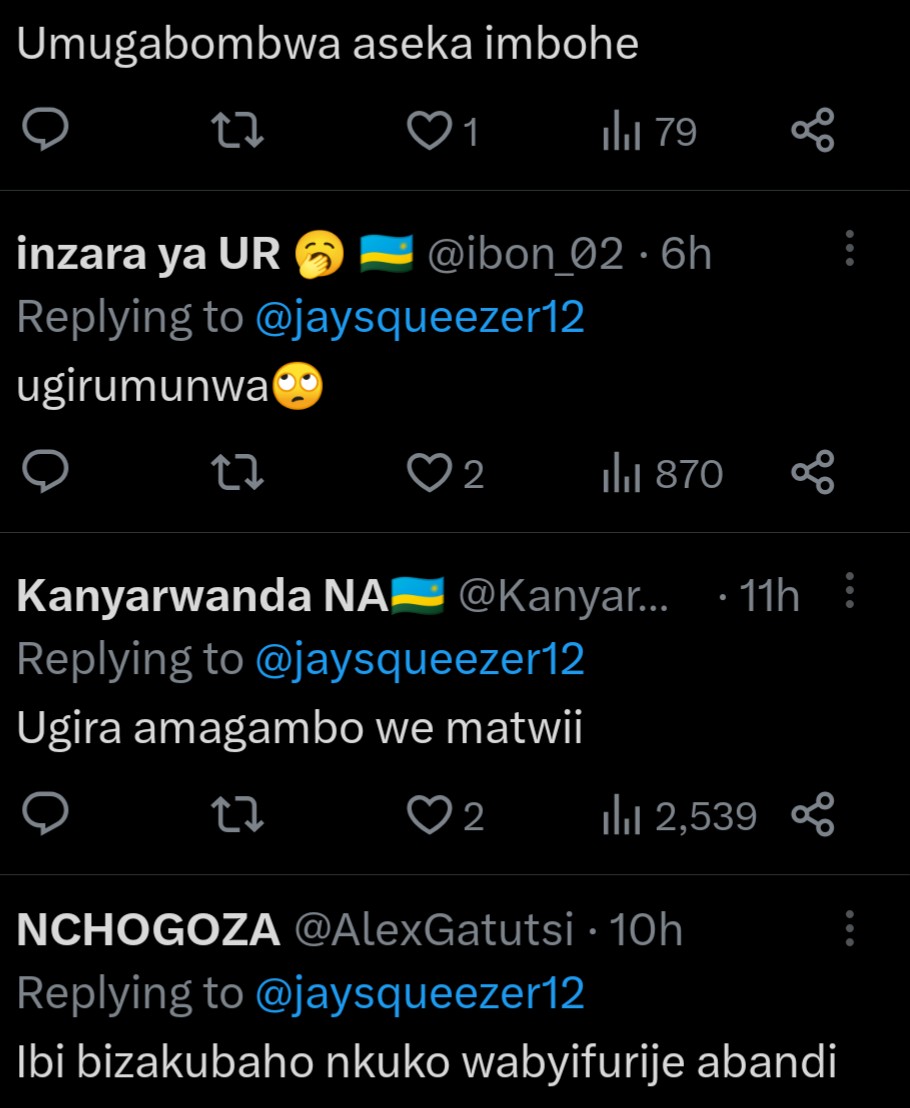The width and height of the screenshot is (910, 1108).
Task: Open more options for NCHOGOZA tweet
Action: (849, 929)
